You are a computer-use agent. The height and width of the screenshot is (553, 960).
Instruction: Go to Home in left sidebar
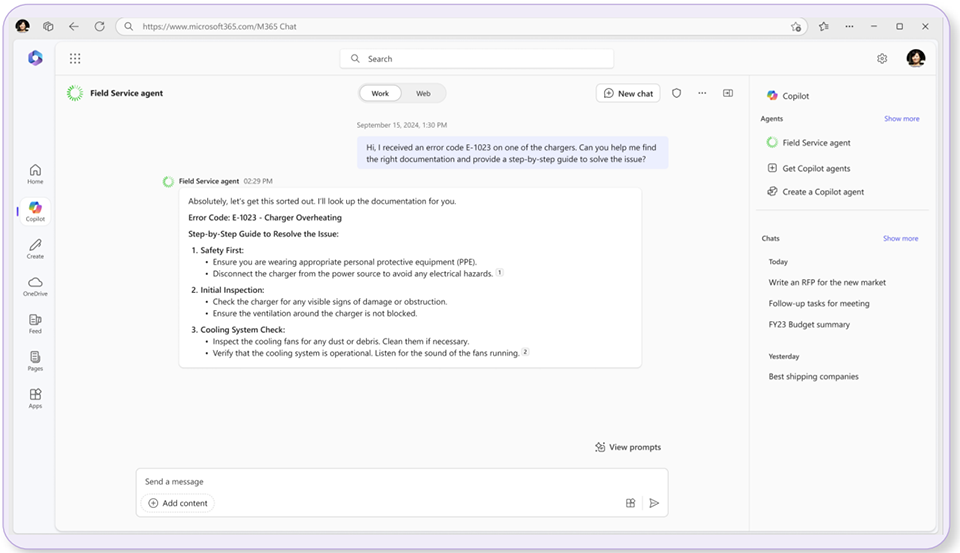pyautogui.click(x=35, y=174)
